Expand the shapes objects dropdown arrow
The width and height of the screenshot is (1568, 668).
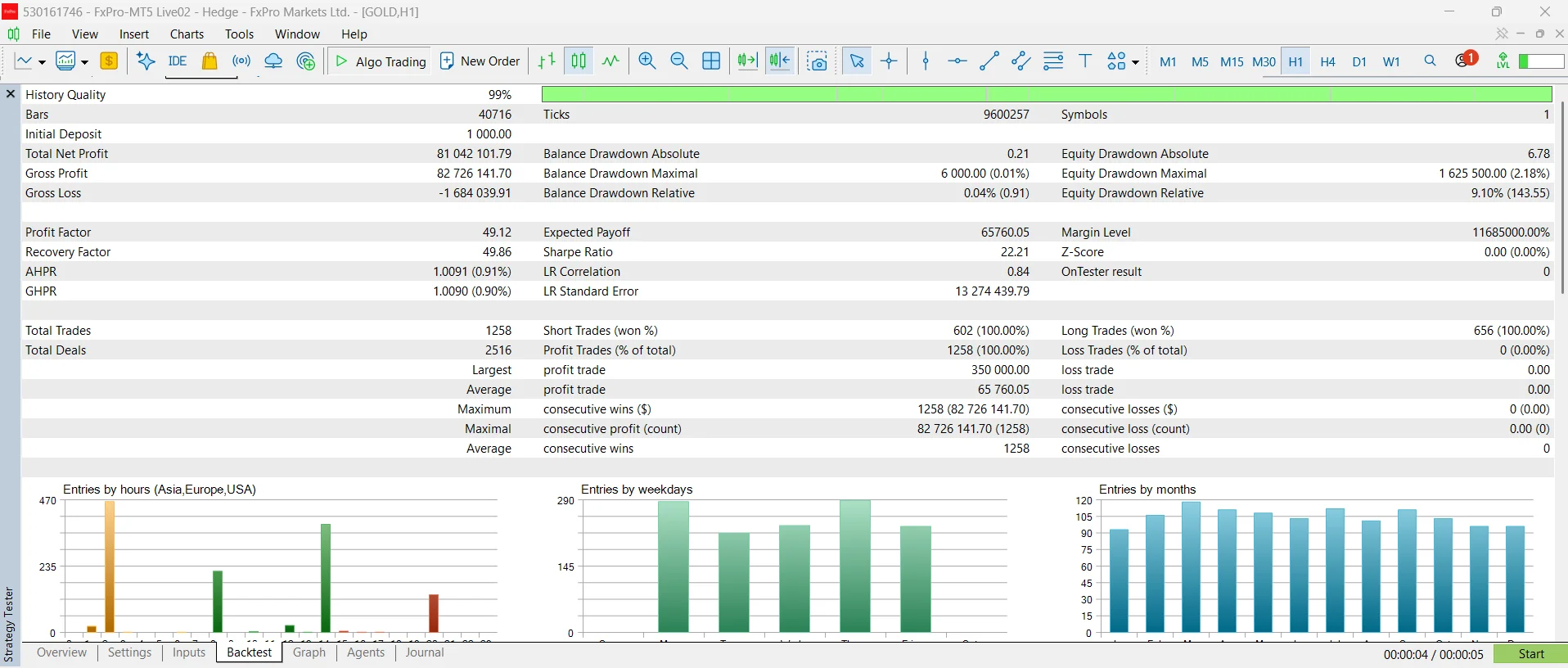point(1135,62)
